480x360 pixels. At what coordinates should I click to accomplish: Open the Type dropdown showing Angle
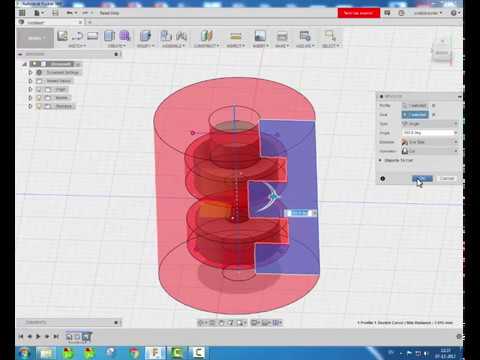(430, 124)
